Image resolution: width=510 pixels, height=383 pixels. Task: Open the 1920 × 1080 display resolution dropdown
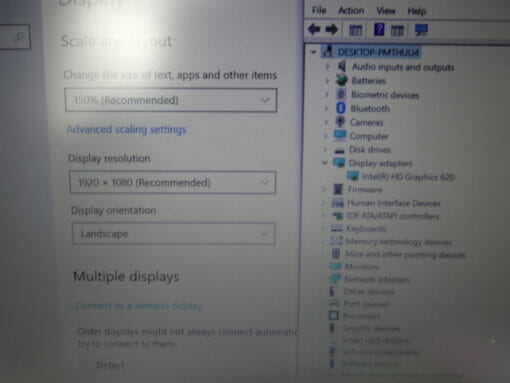click(173, 182)
